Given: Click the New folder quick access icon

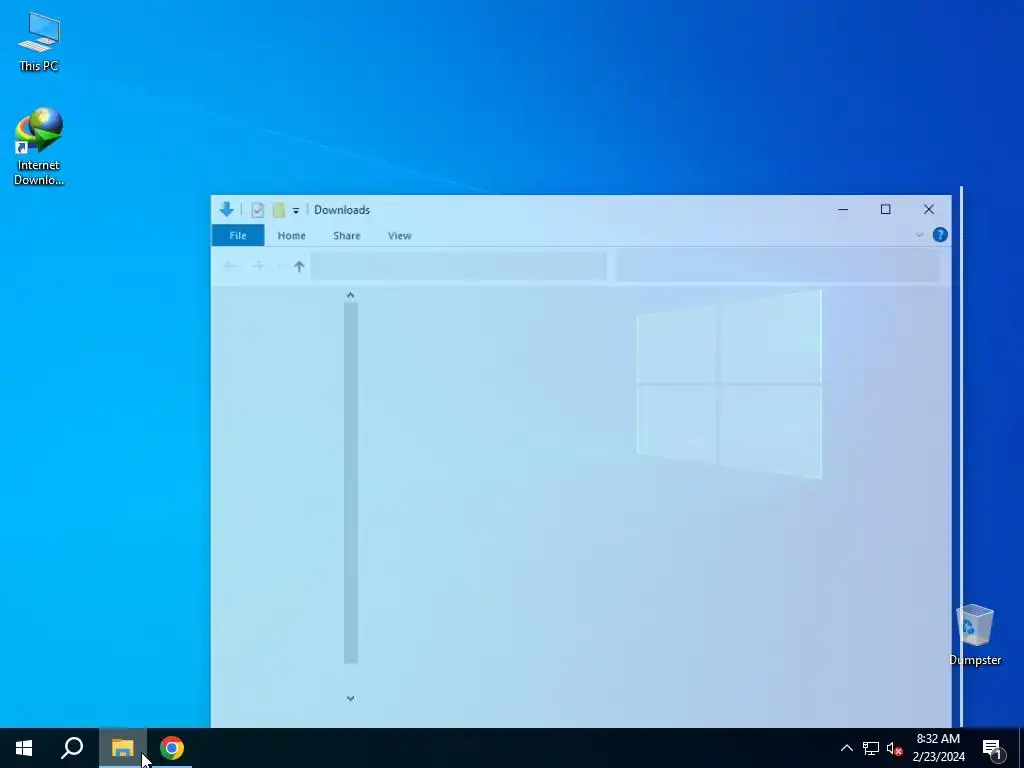Looking at the screenshot, I should point(279,210).
